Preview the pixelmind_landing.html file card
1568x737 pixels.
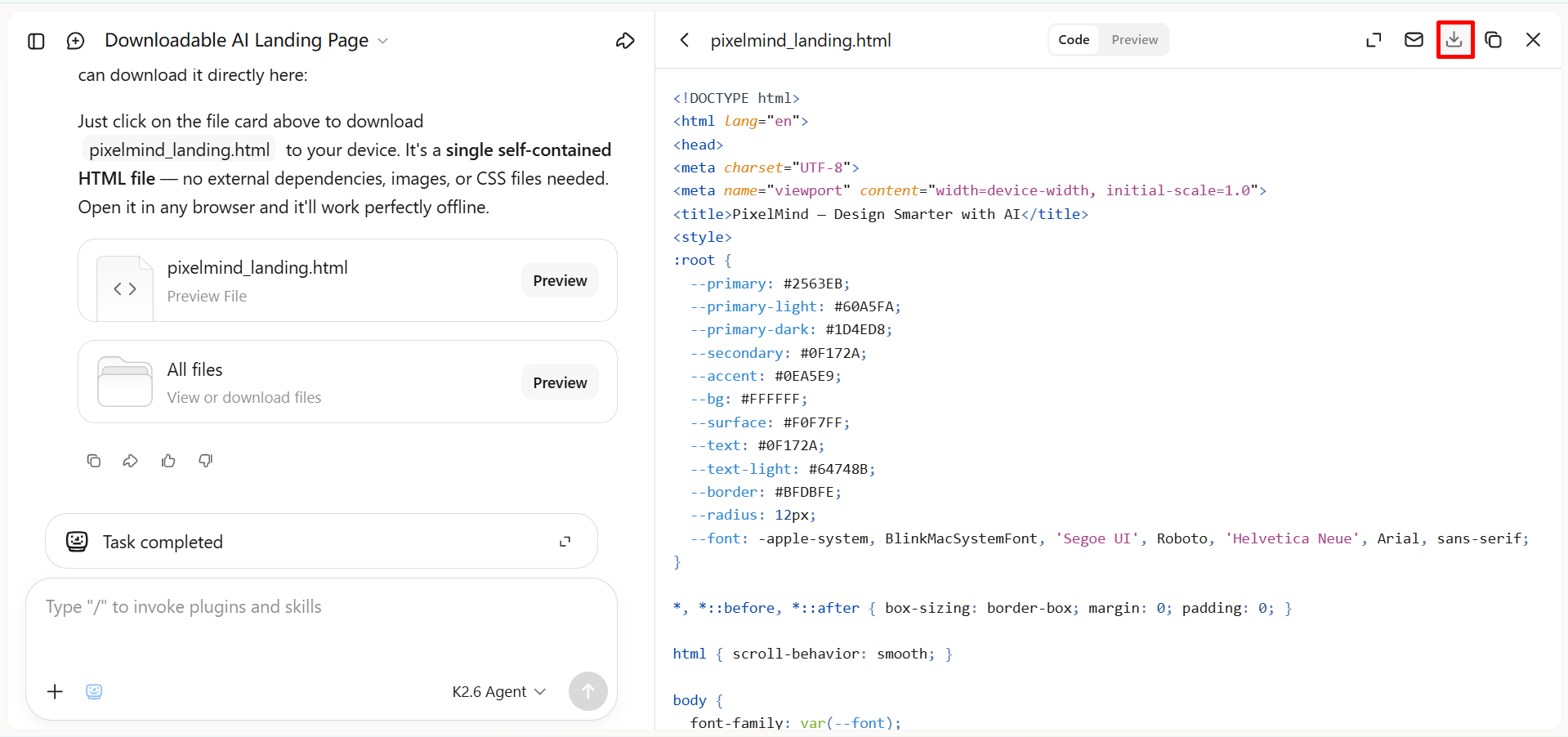coord(560,280)
